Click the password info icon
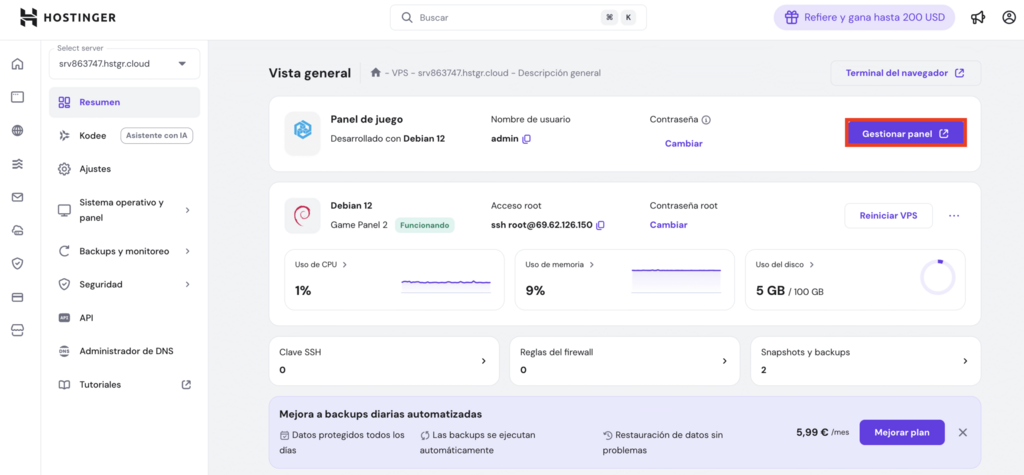1024x475 pixels. 706,120
